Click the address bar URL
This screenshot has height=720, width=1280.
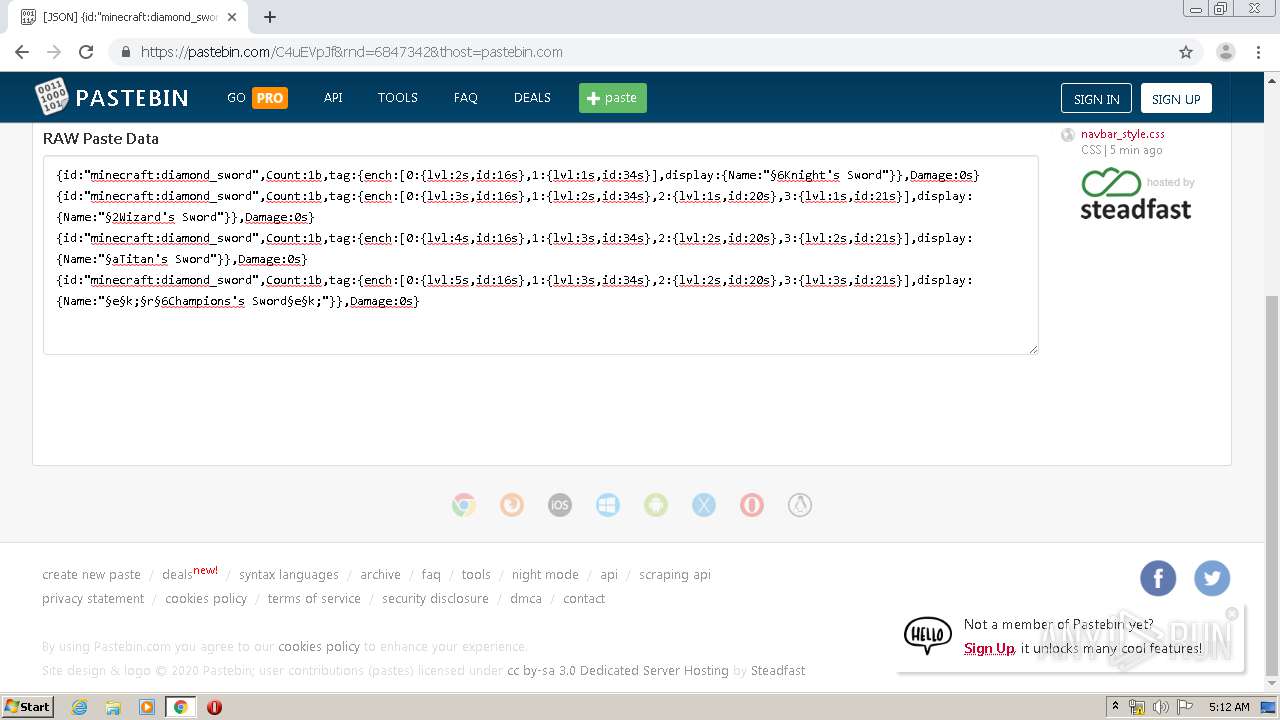coord(351,52)
